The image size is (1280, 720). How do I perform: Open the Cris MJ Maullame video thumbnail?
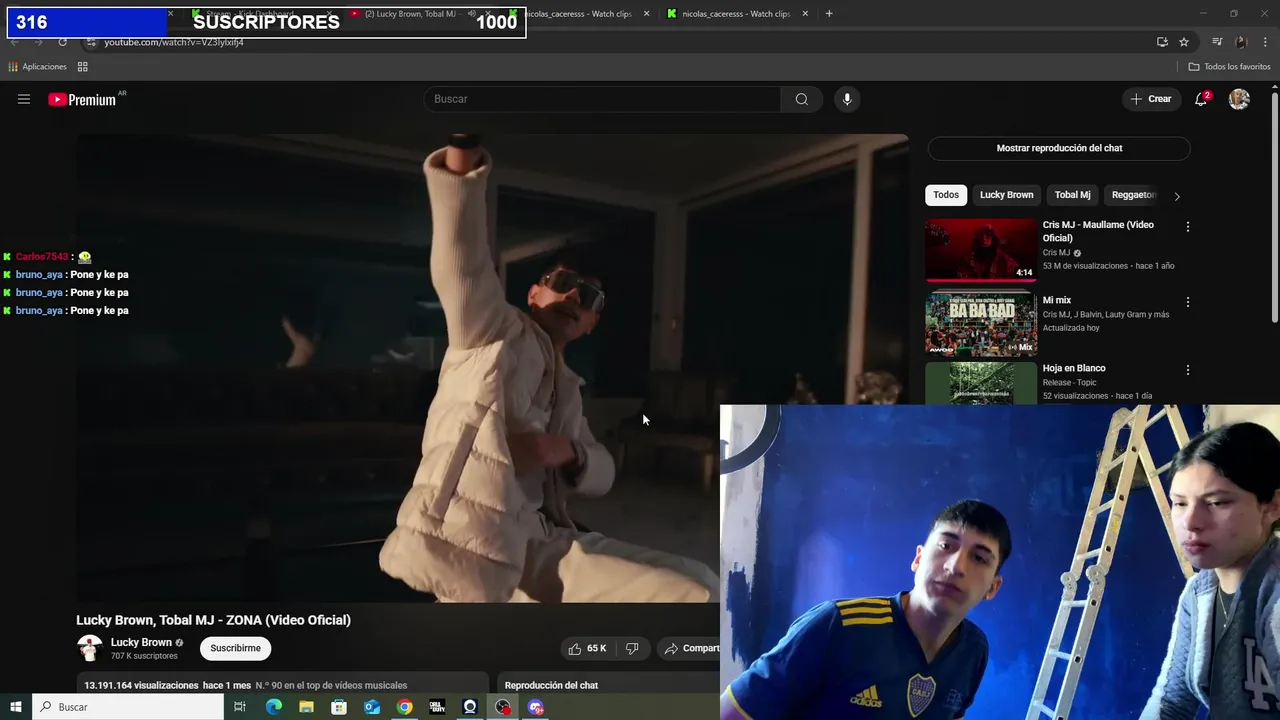(x=981, y=250)
